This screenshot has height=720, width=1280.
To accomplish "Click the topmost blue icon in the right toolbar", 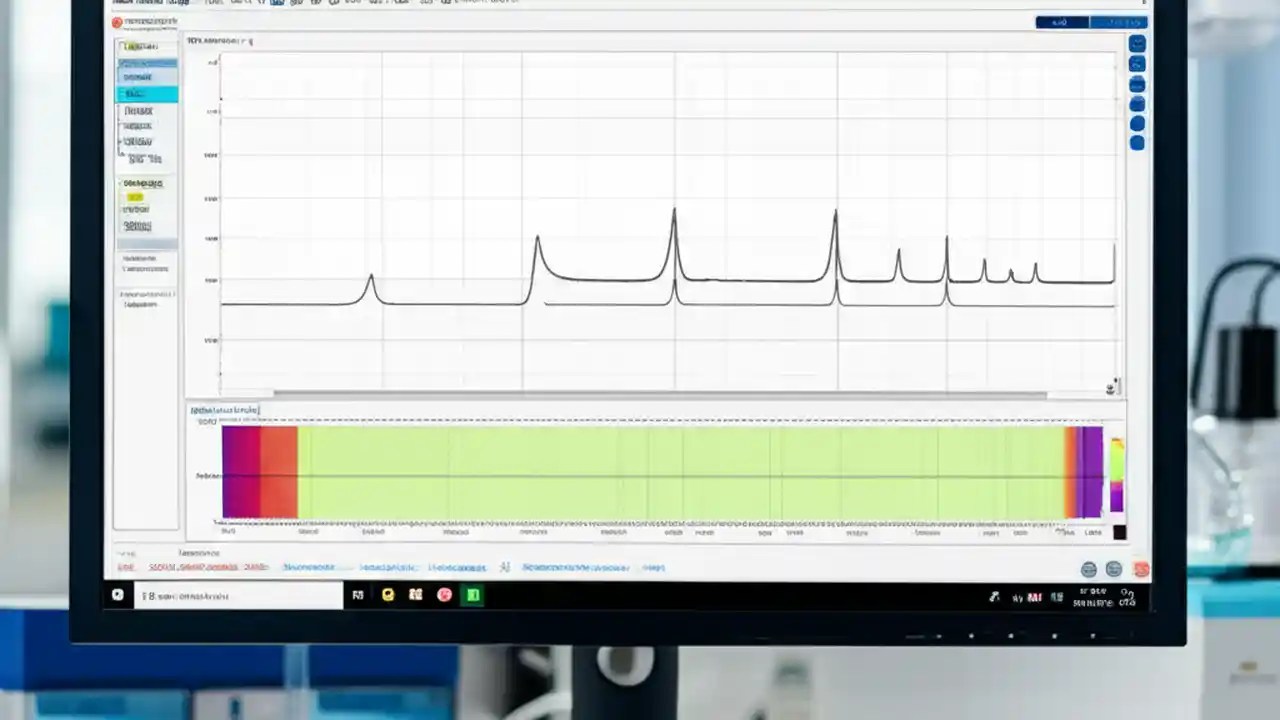I will (x=1136, y=44).
